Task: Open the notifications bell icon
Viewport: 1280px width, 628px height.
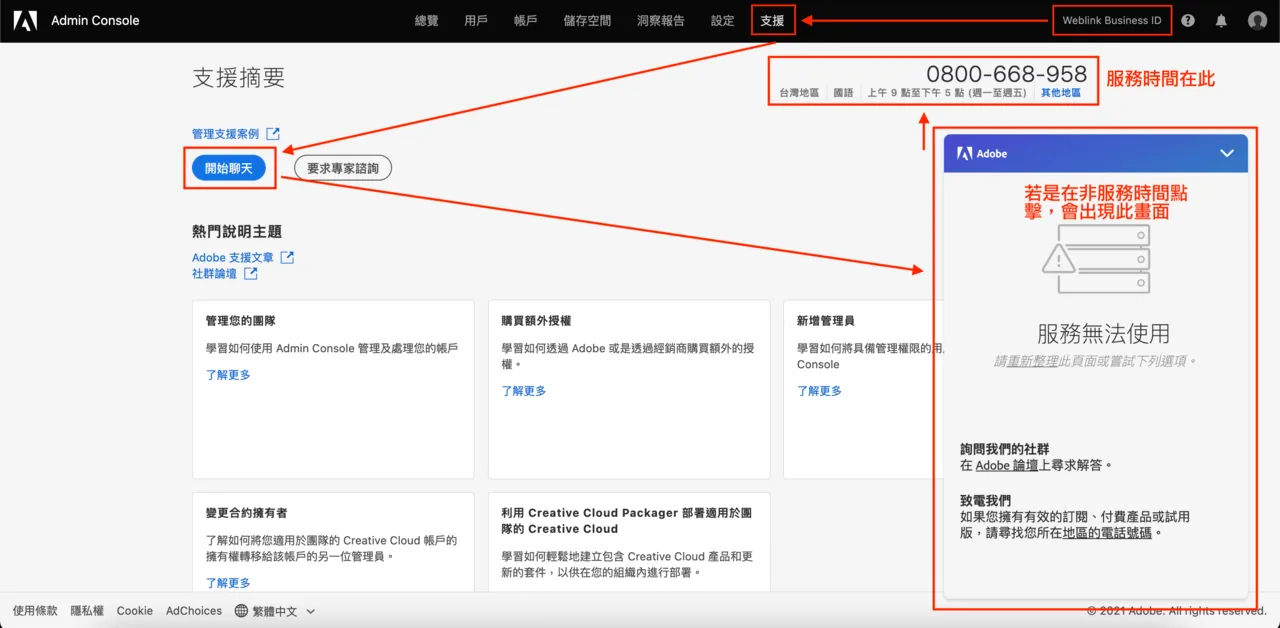Action: [x=1221, y=20]
